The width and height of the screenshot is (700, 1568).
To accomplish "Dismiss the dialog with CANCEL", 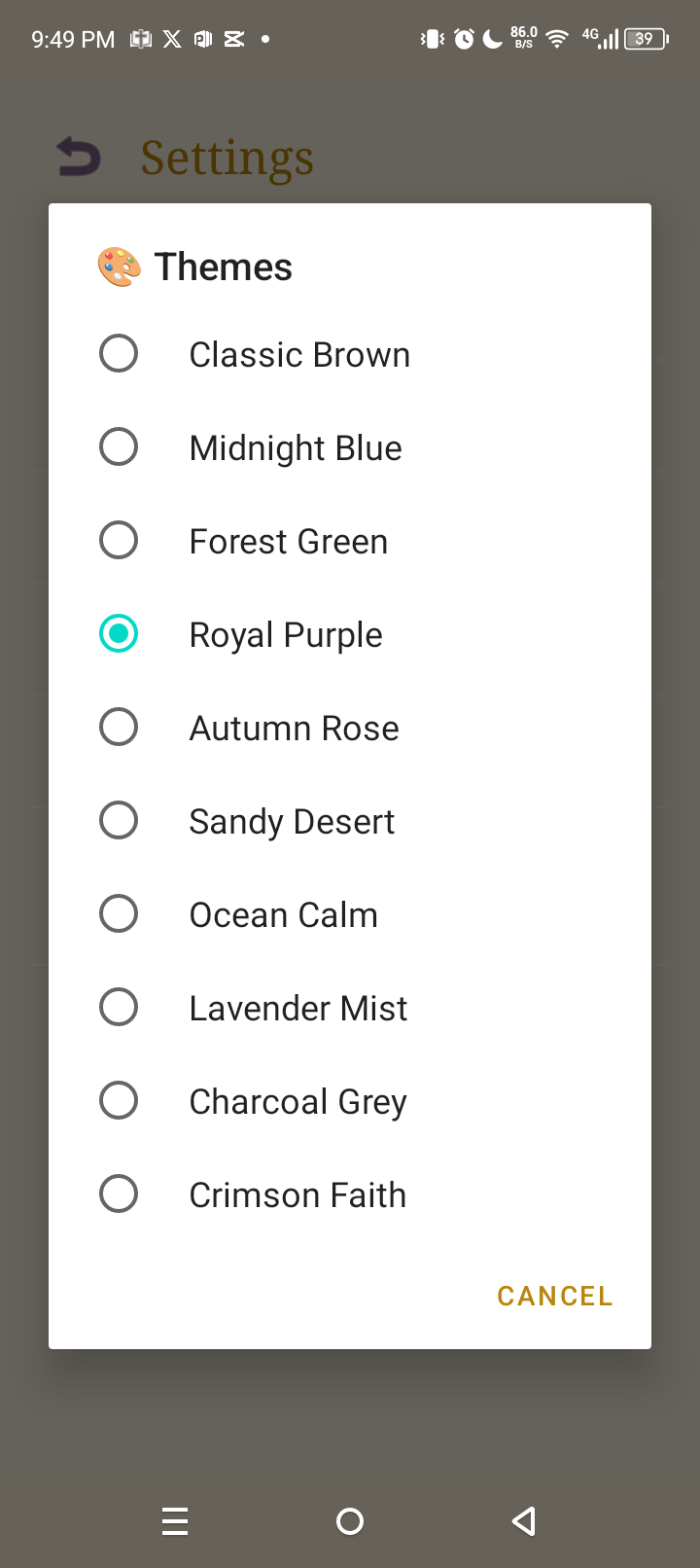I will (555, 1296).
